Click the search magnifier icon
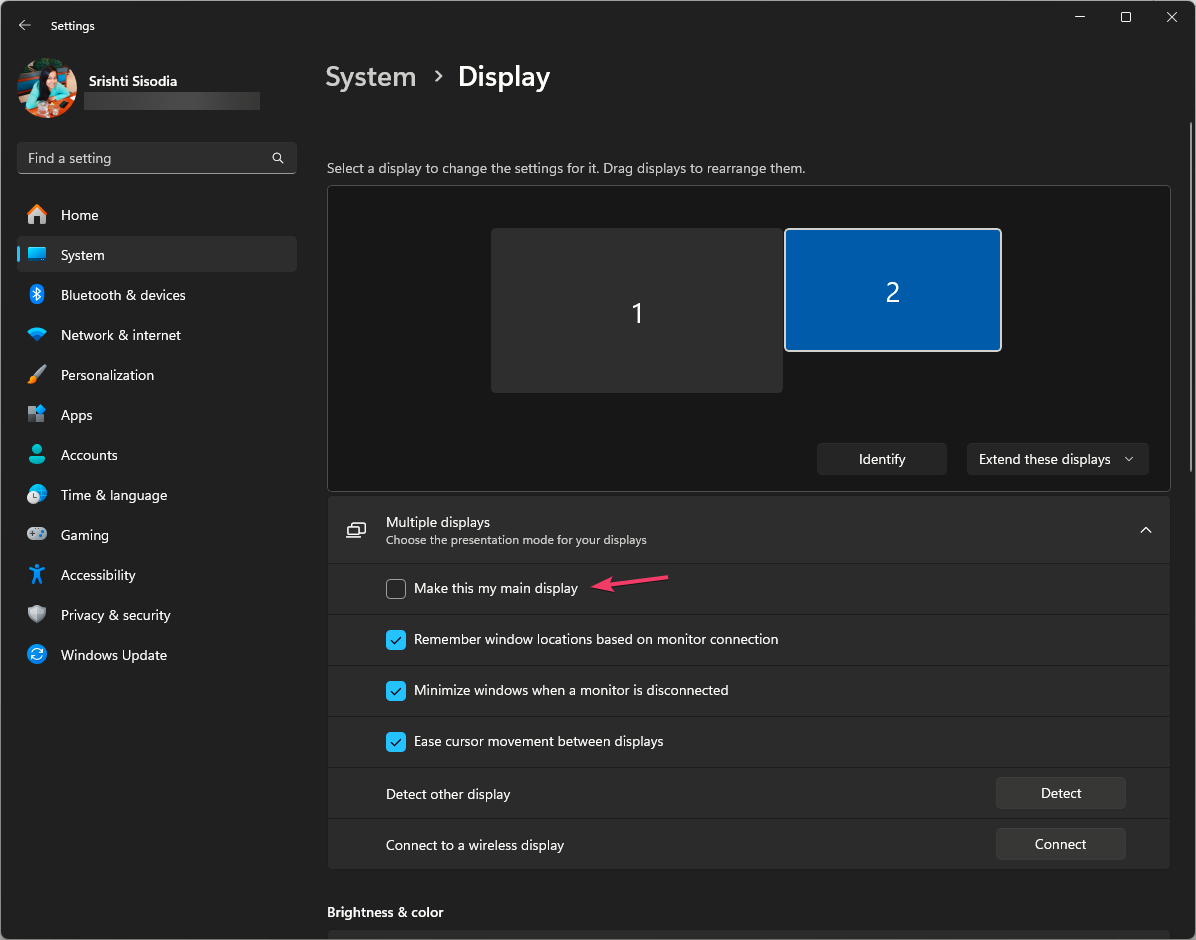Screen dimensions: 1196x940 point(278,158)
